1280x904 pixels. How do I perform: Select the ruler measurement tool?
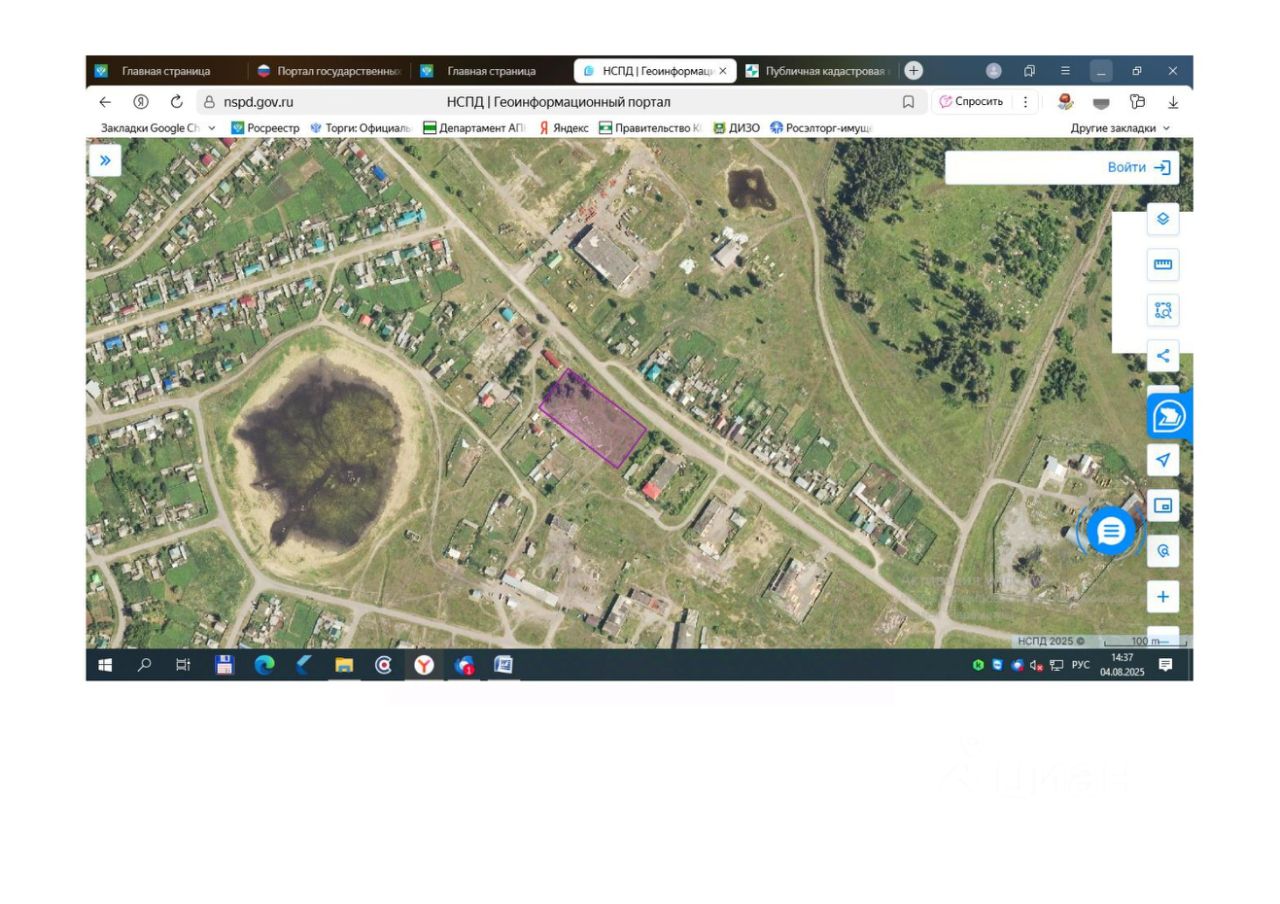(1163, 265)
